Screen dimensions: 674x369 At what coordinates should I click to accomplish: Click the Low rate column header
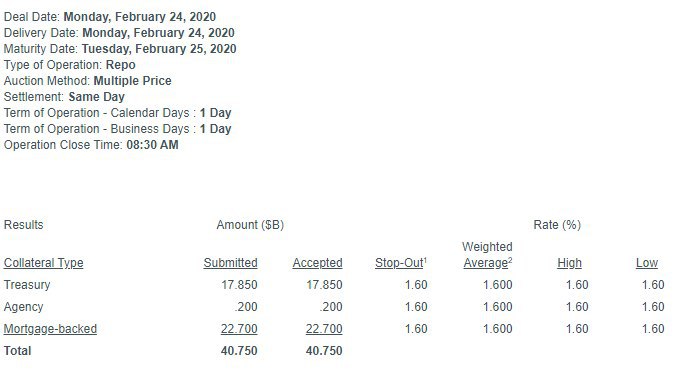coord(646,263)
